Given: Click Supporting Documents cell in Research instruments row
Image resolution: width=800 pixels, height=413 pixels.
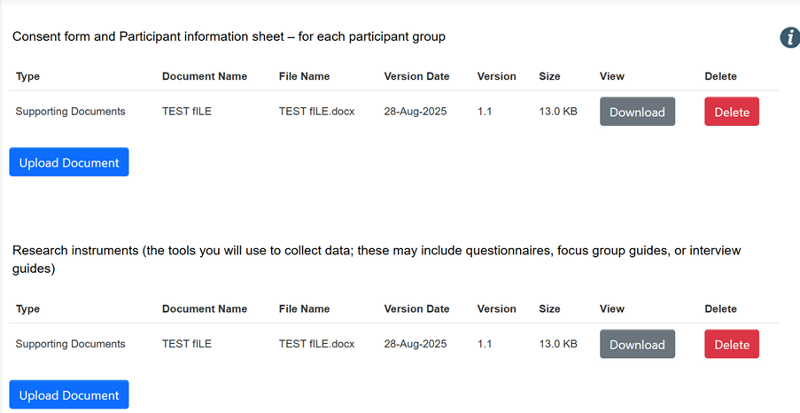Looking at the screenshot, I should pyautogui.click(x=70, y=344).
